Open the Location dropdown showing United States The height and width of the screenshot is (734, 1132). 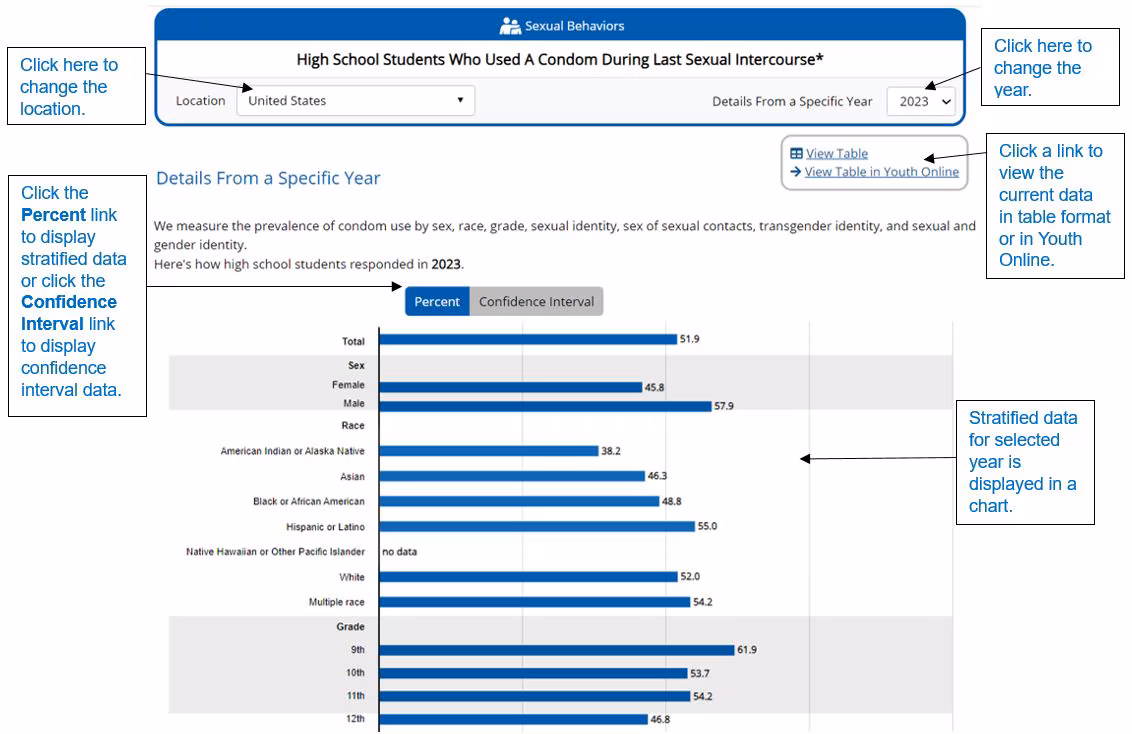point(355,100)
